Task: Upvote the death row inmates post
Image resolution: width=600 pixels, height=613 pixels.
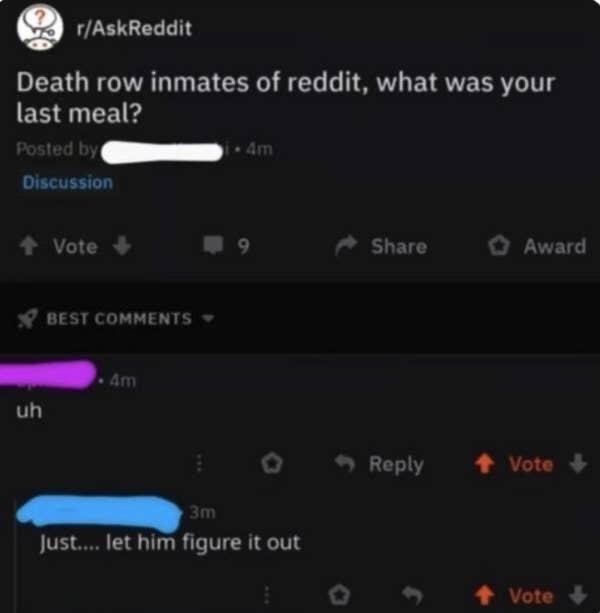Action: pos(30,246)
